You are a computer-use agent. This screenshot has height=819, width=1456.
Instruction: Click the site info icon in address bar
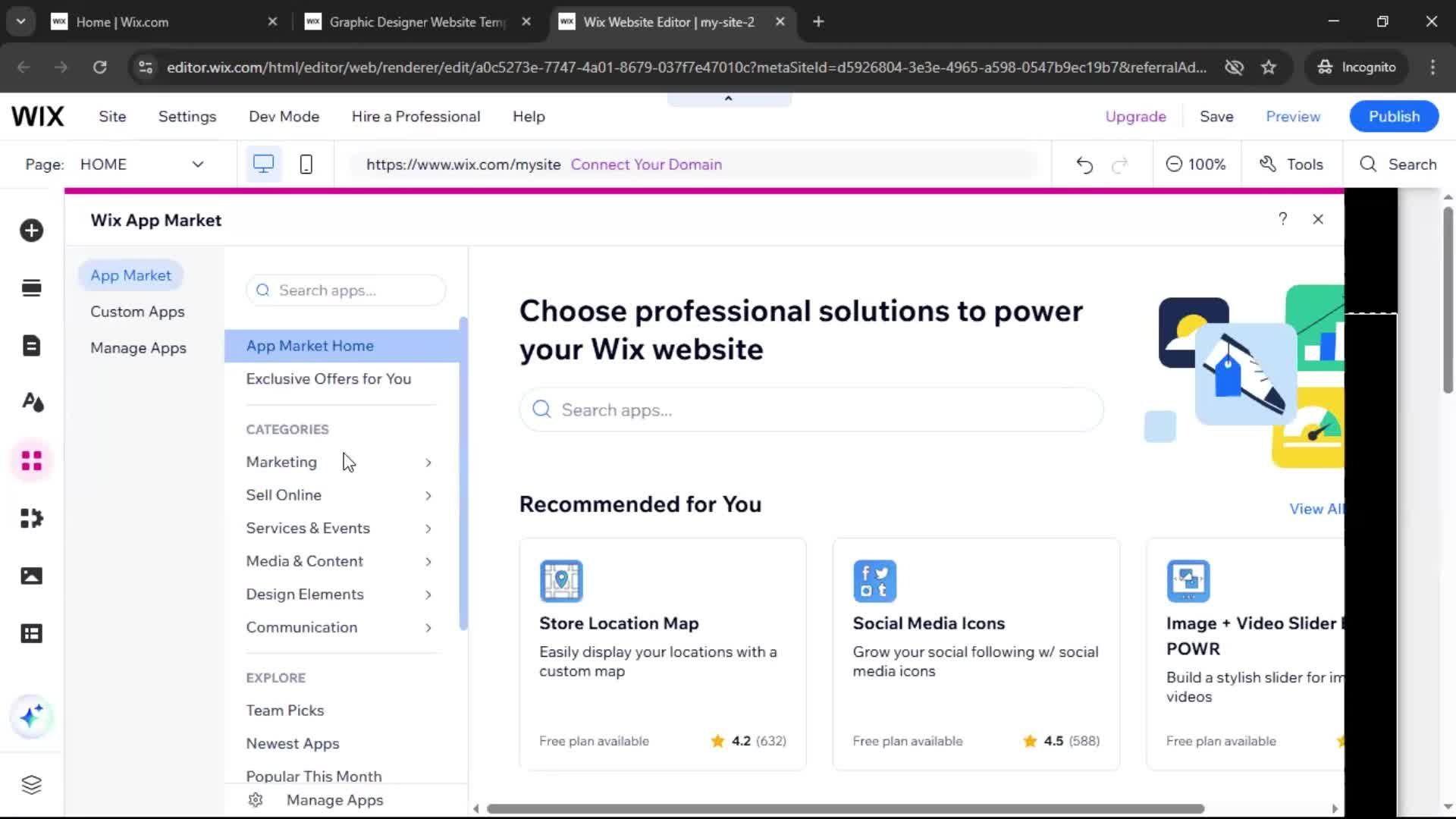tap(146, 67)
